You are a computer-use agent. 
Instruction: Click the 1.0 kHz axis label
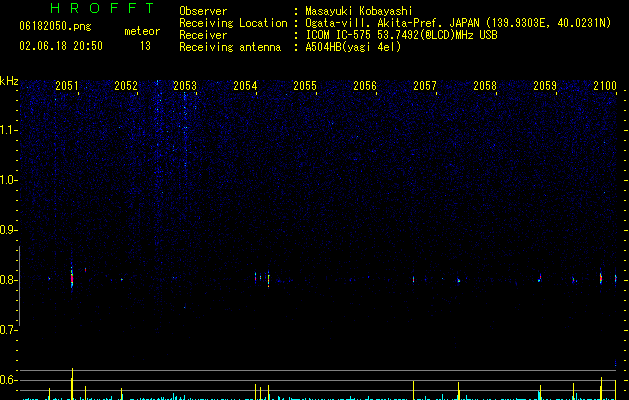[x=9, y=180]
